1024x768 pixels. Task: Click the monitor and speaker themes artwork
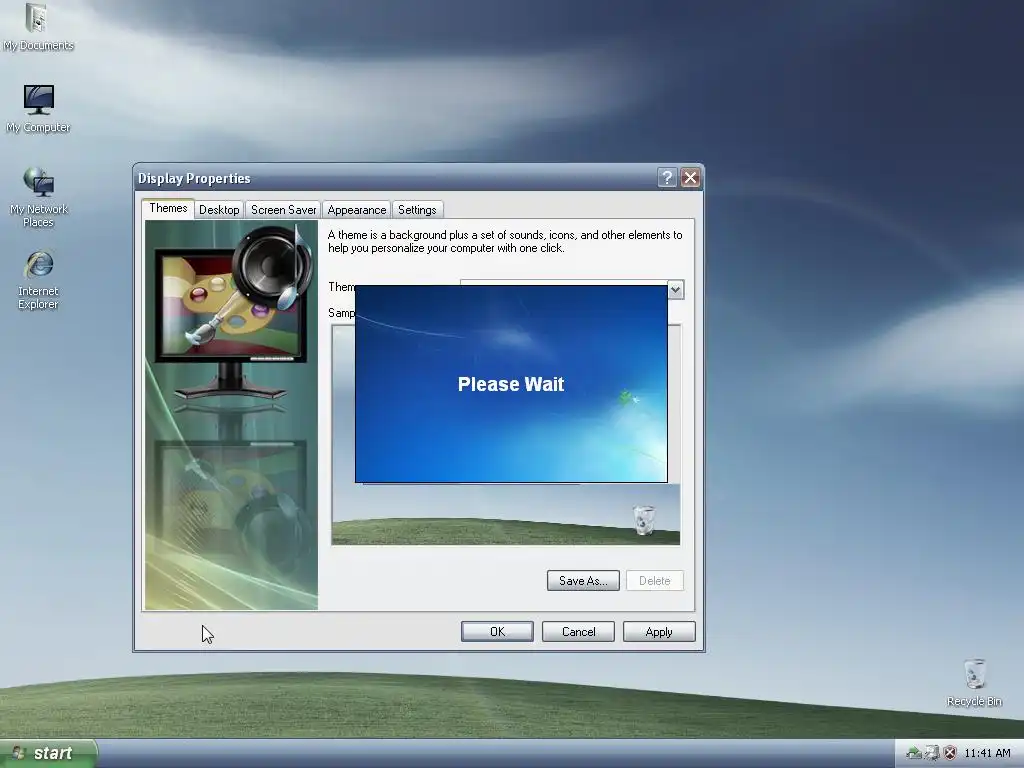tap(231, 415)
